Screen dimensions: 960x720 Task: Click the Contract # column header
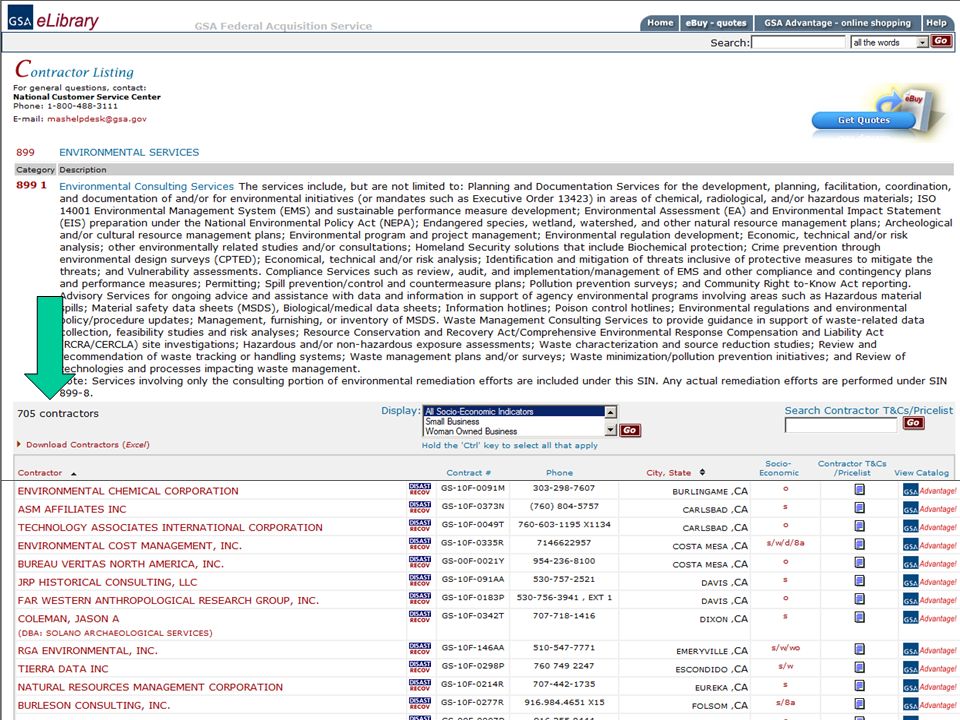(x=468, y=473)
